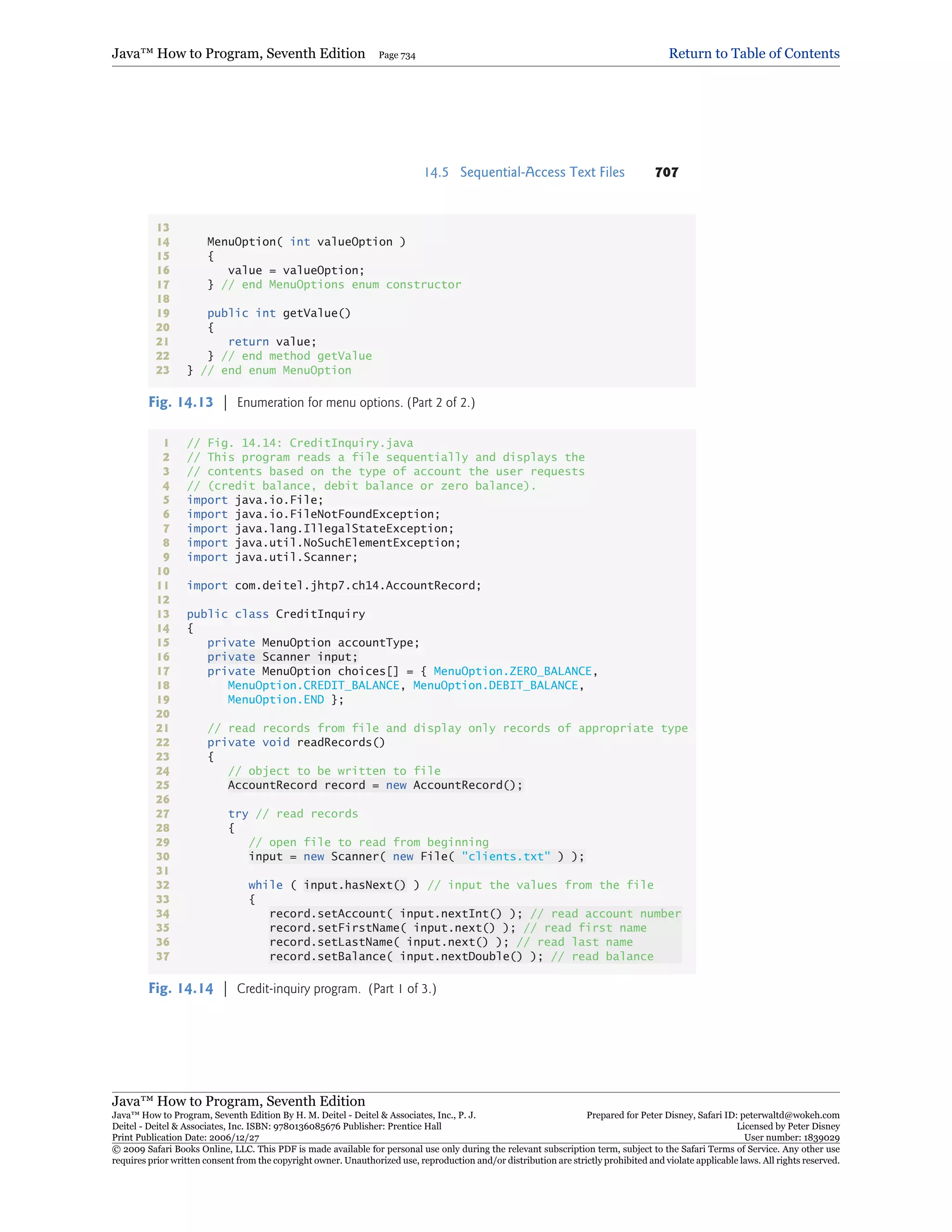Screen dimensions: 952x1232
Task: Click the import java.util.Scanner line
Action: [272, 557]
